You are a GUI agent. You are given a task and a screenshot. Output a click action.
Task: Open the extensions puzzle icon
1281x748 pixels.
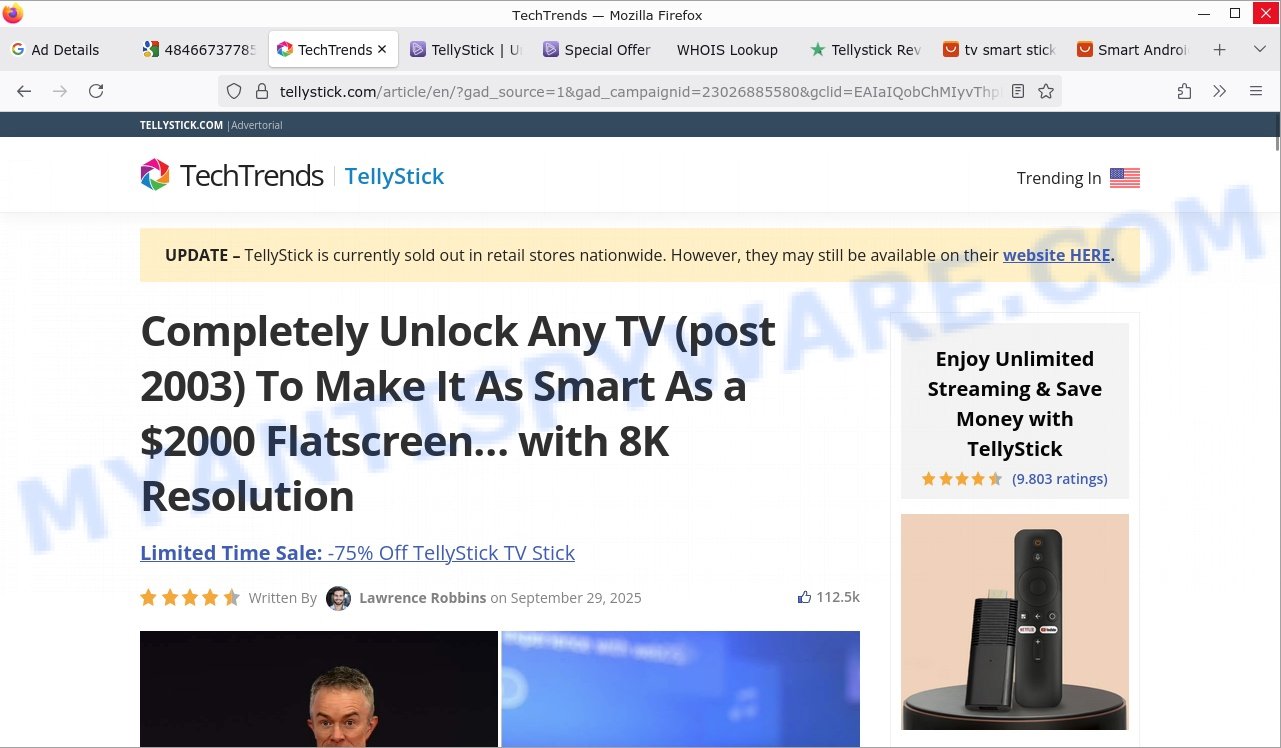click(x=1184, y=91)
